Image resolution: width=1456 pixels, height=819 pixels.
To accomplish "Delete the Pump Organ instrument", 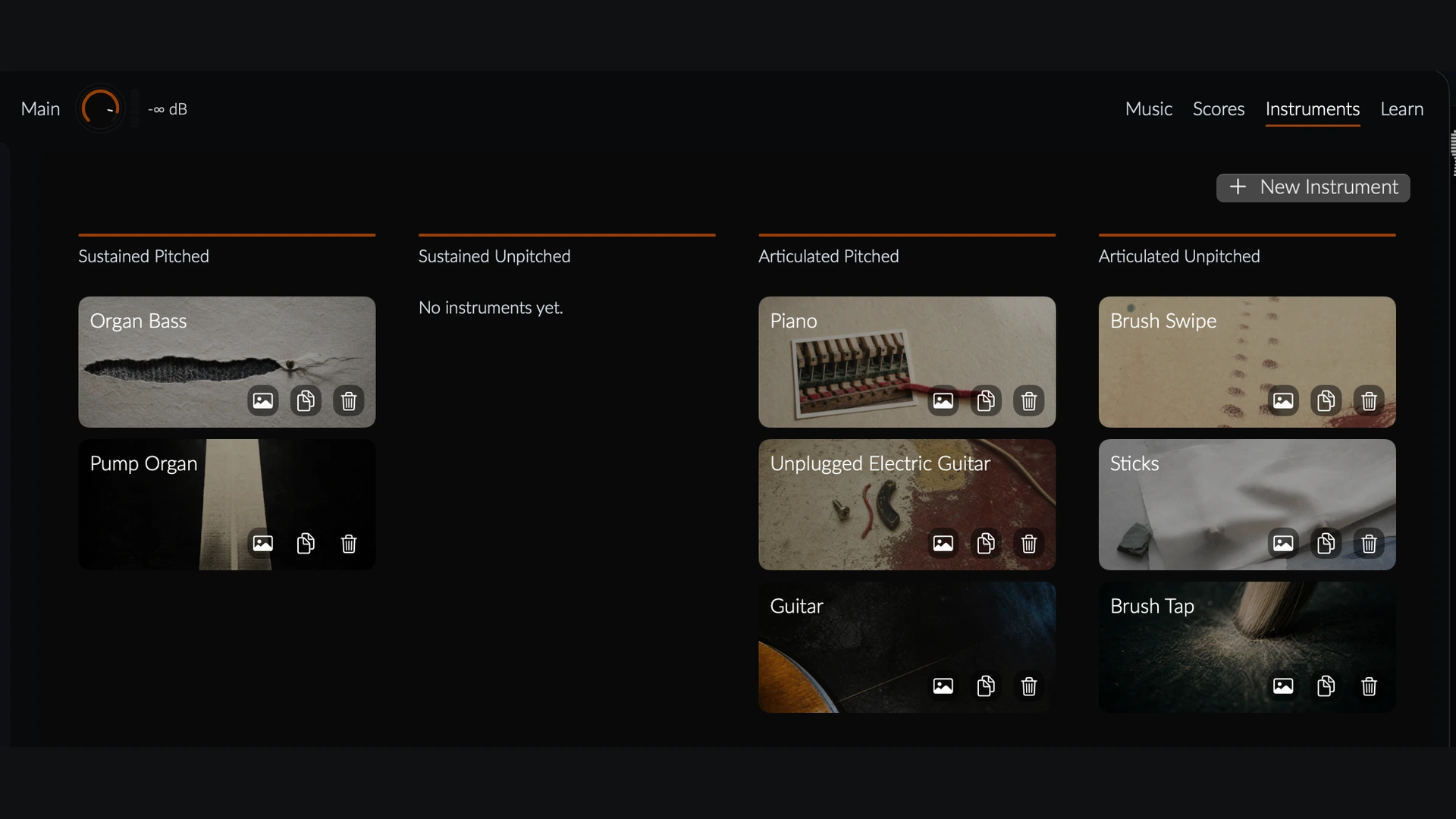I will [x=349, y=543].
